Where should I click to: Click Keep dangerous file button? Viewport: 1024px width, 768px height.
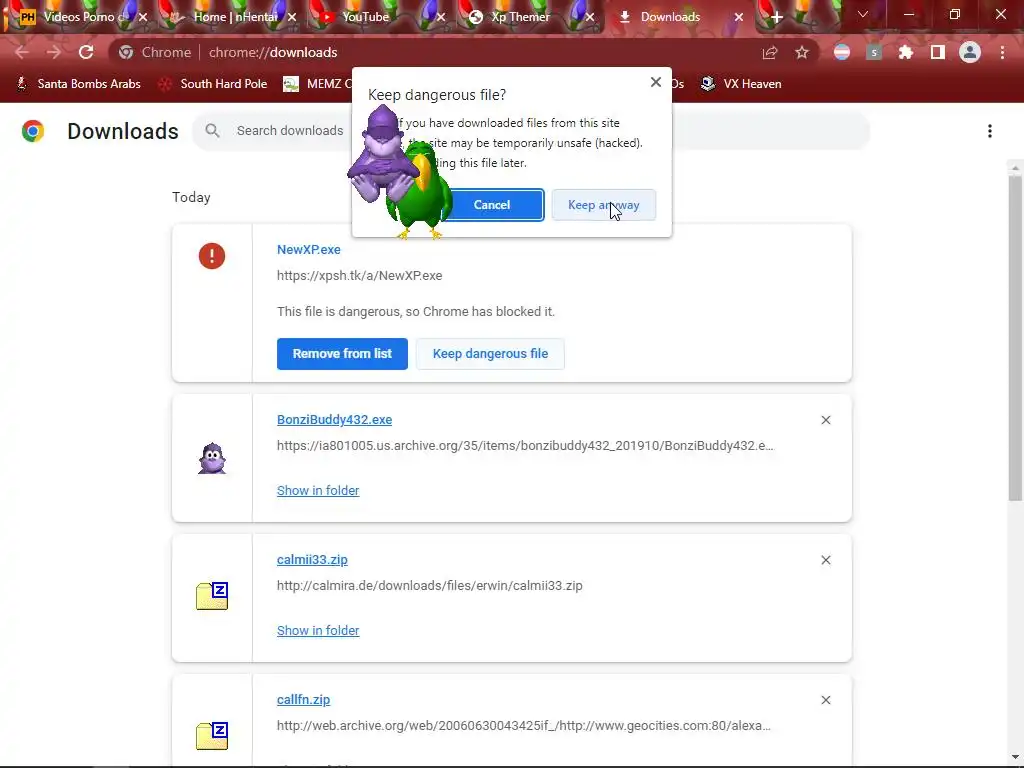(490, 354)
